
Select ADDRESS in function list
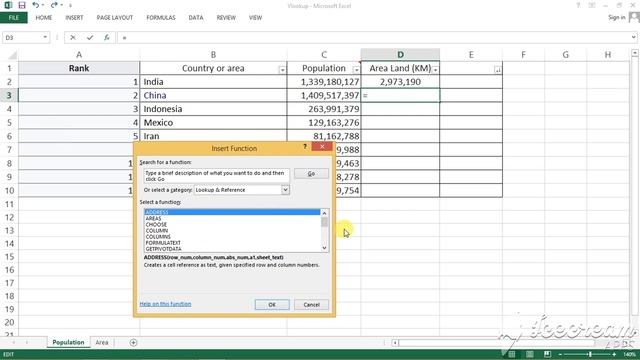[x=232, y=212]
